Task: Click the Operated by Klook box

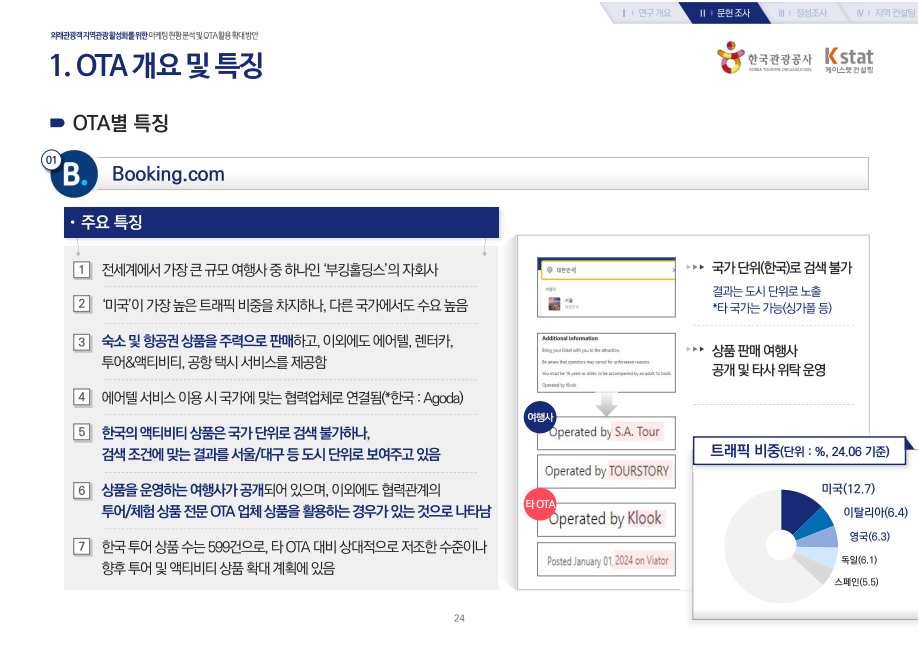Action: tap(606, 519)
